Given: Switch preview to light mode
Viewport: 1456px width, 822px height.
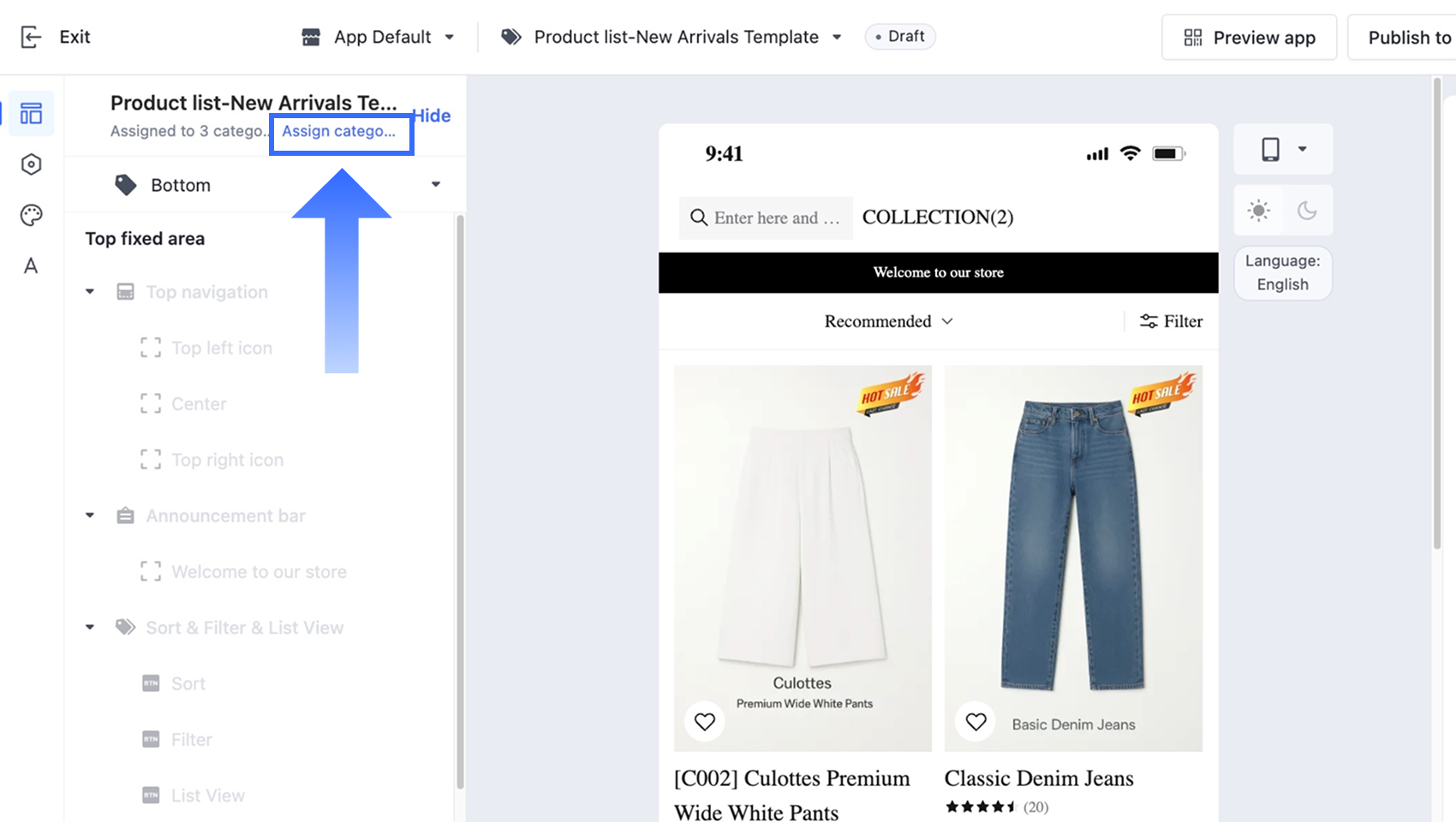Looking at the screenshot, I should tap(1259, 211).
